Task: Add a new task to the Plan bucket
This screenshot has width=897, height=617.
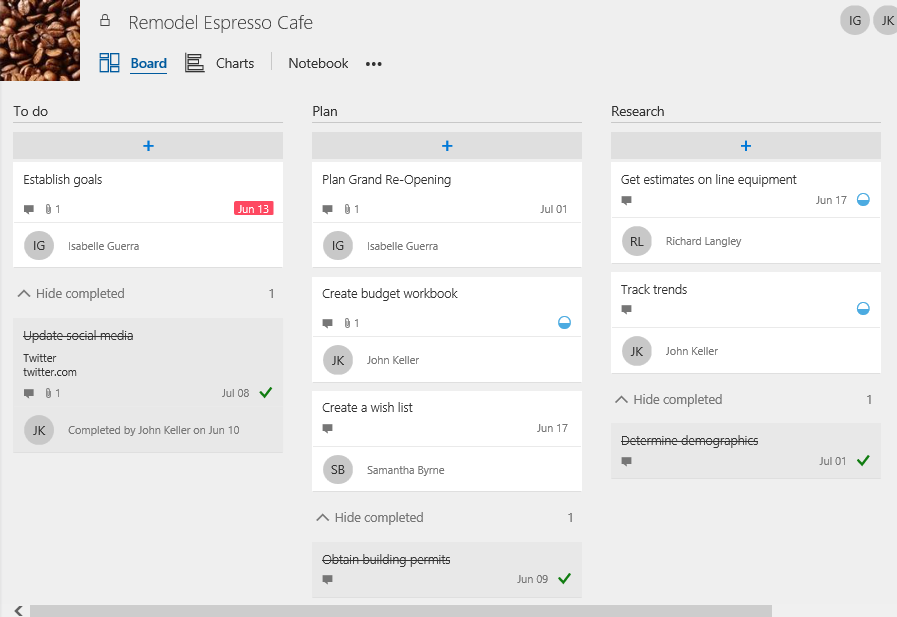Action: click(446, 145)
